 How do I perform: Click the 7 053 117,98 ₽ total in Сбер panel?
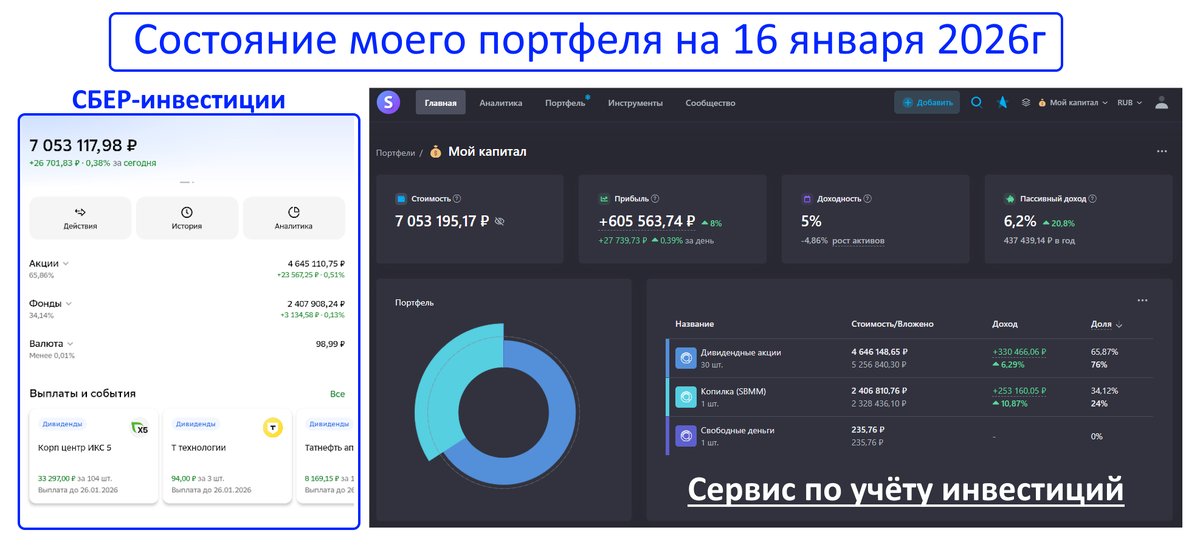point(83,145)
